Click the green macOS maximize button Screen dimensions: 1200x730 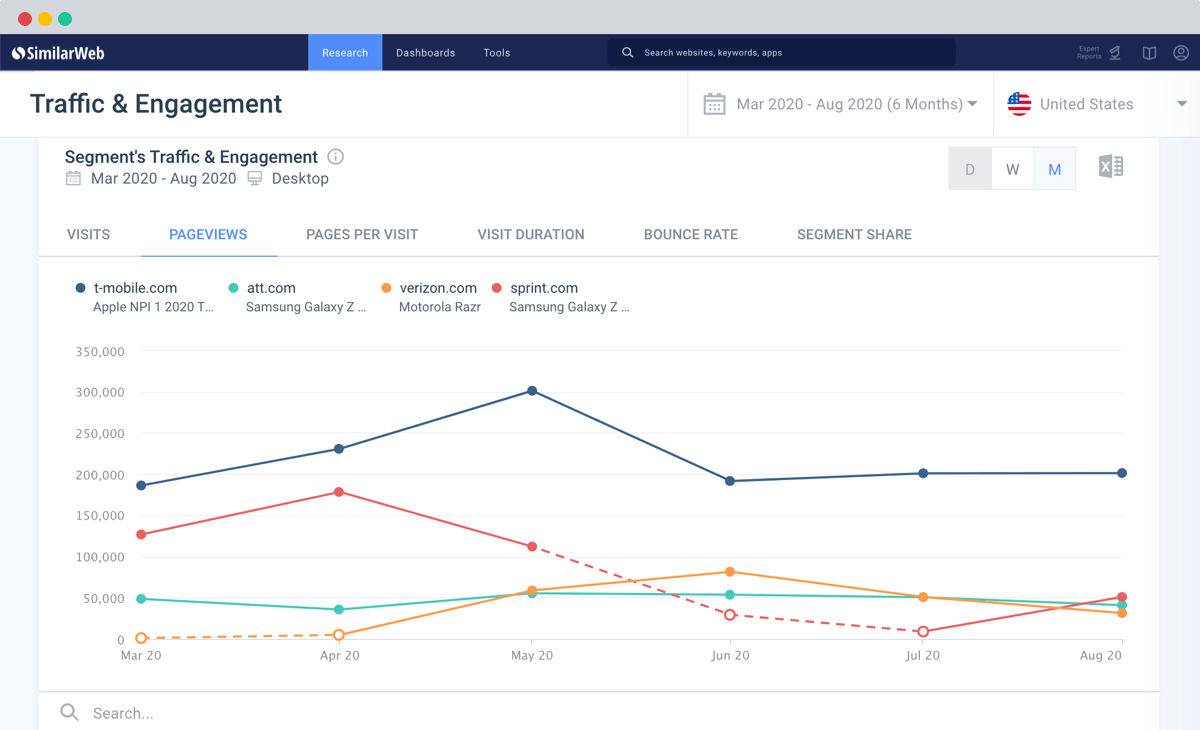65,19
